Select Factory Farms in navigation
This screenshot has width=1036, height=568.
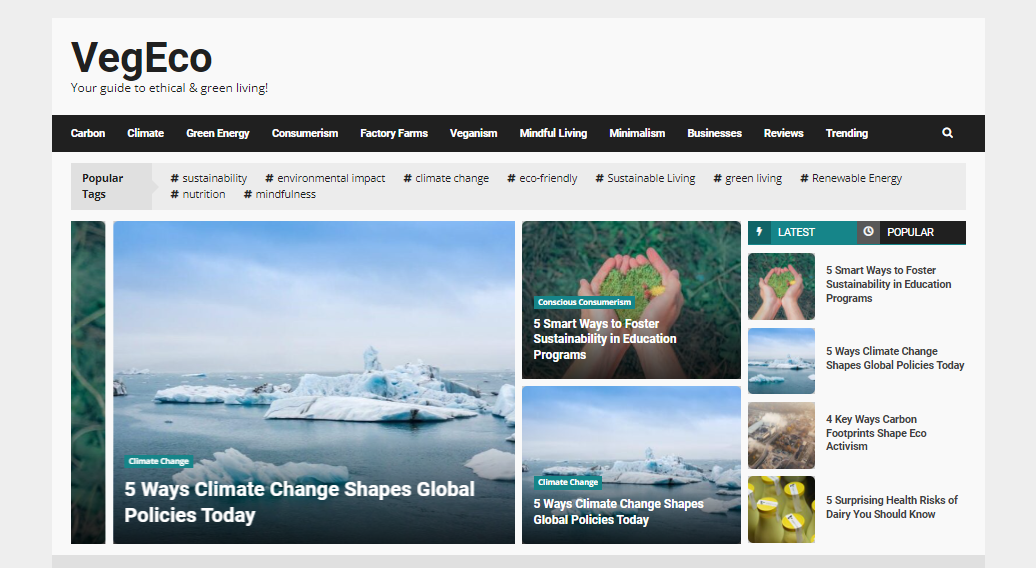click(x=394, y=133)
